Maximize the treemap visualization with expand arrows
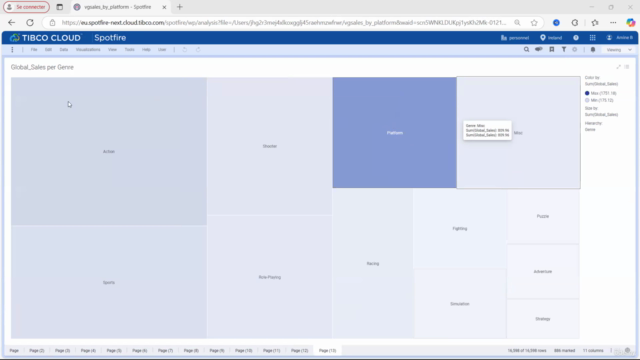This screenshot has height=360, width=640. click(618, 67)
